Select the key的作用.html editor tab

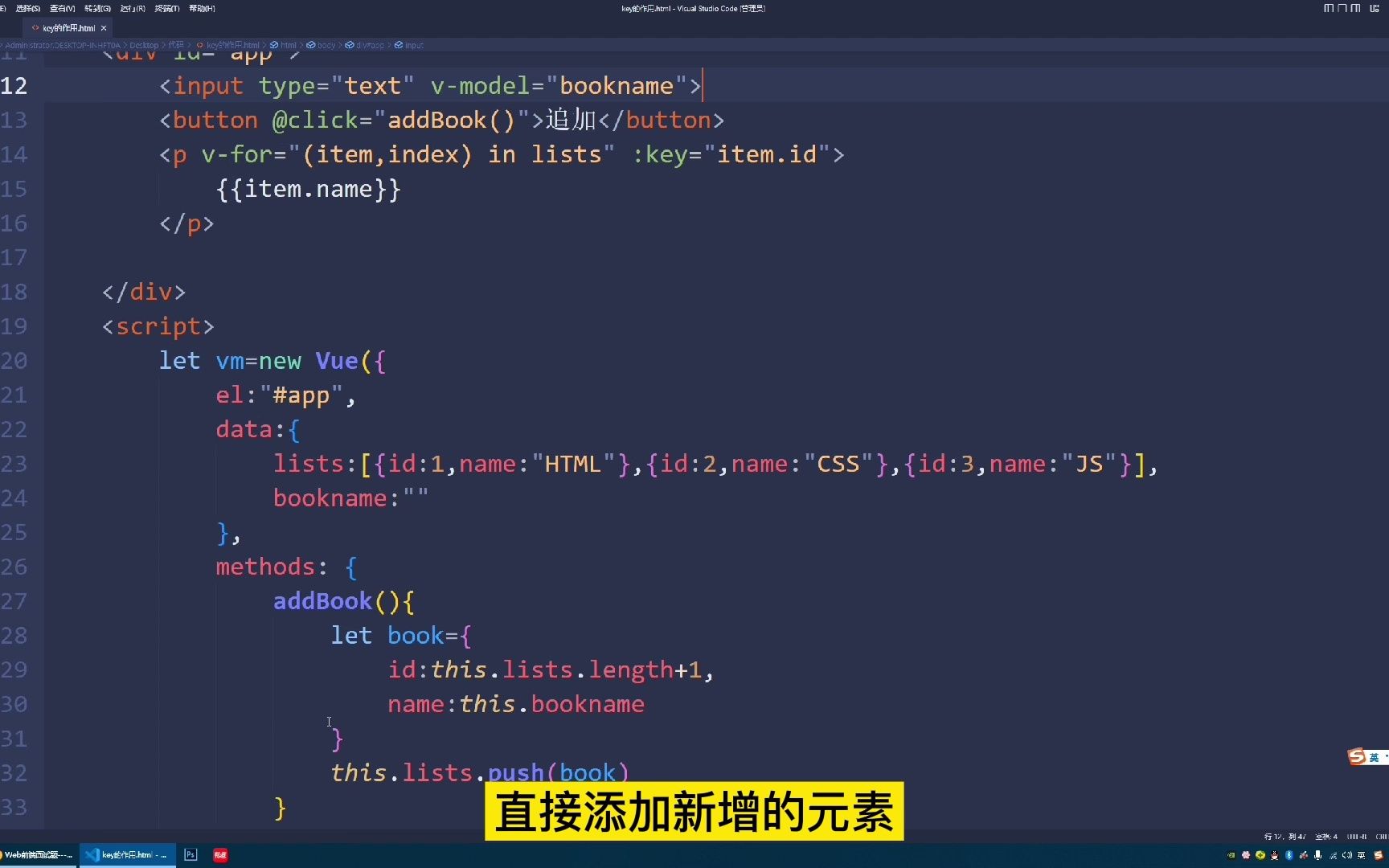68,28
